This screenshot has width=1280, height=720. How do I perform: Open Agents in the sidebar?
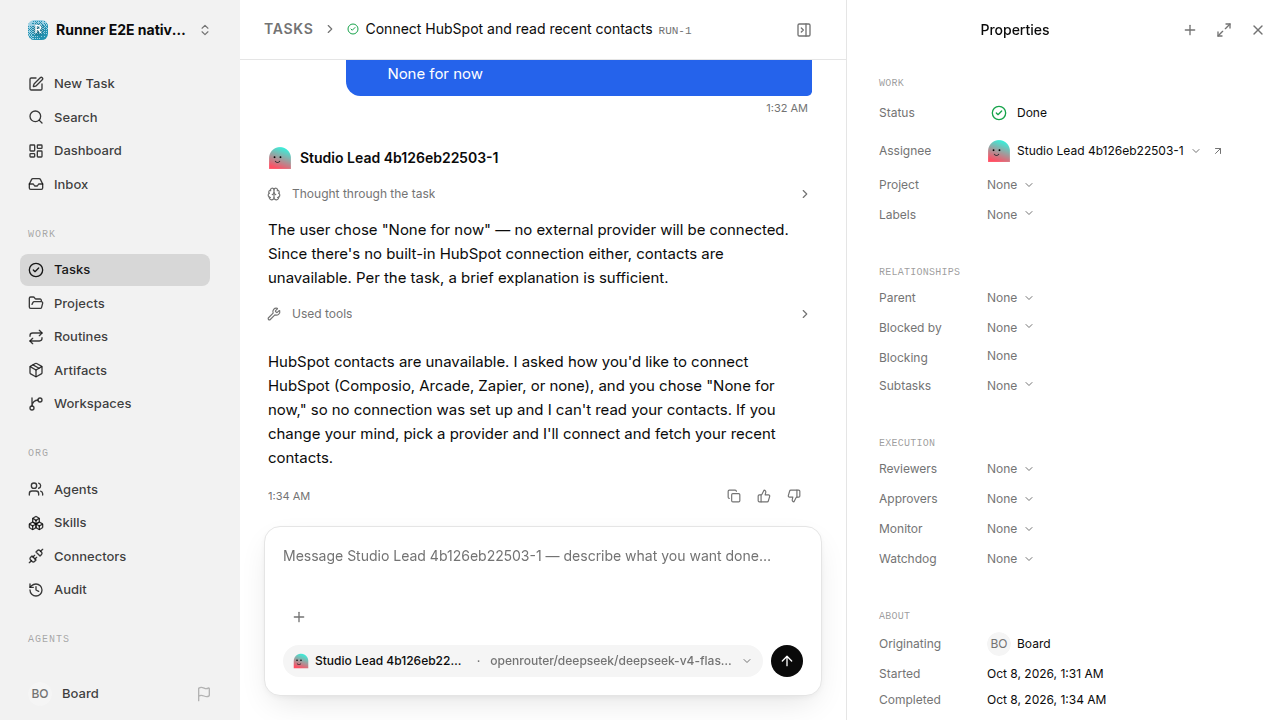[x=115, y=489]
